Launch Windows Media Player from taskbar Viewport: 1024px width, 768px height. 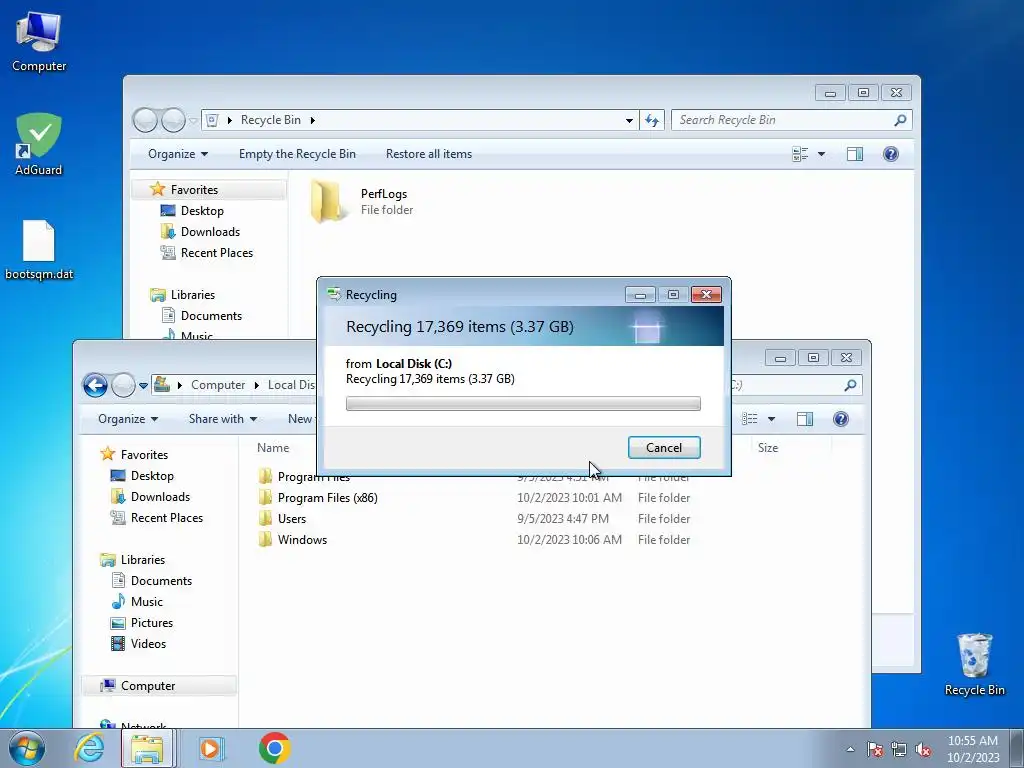(211, 748)
